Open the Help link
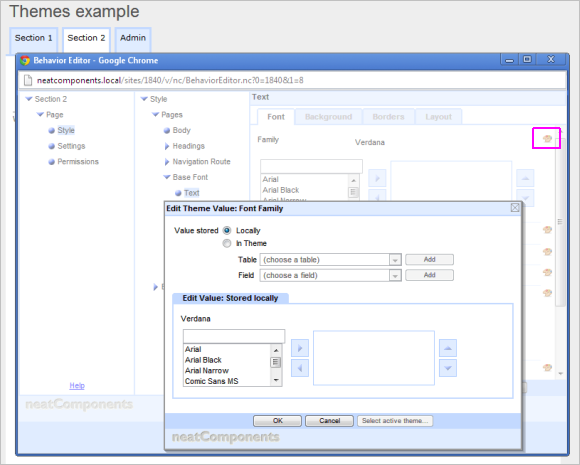The height and width of the screenshot is (465, 580). pos(77,385)
